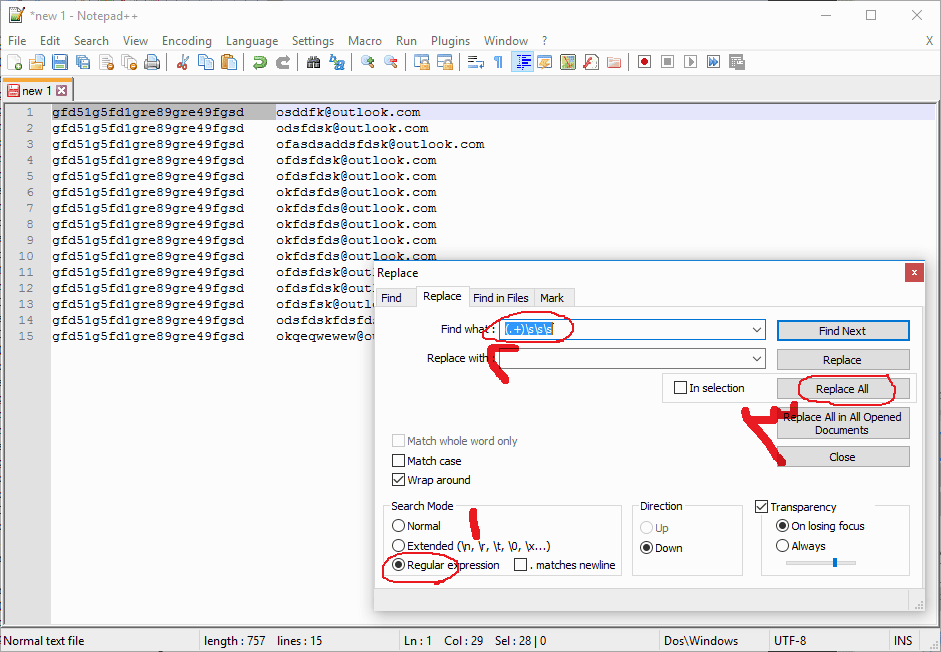The height and width of the screenshot is (652, 941).
Task: Click the Save file toolbar icon
Action: (x=60, y=62)
